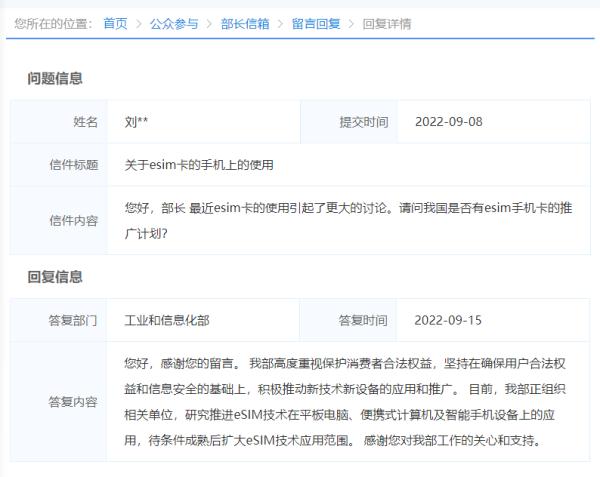Click the chevron between 首页 and 公众参与
This screenshot has height=477, width=600.
tap(139, 23)
